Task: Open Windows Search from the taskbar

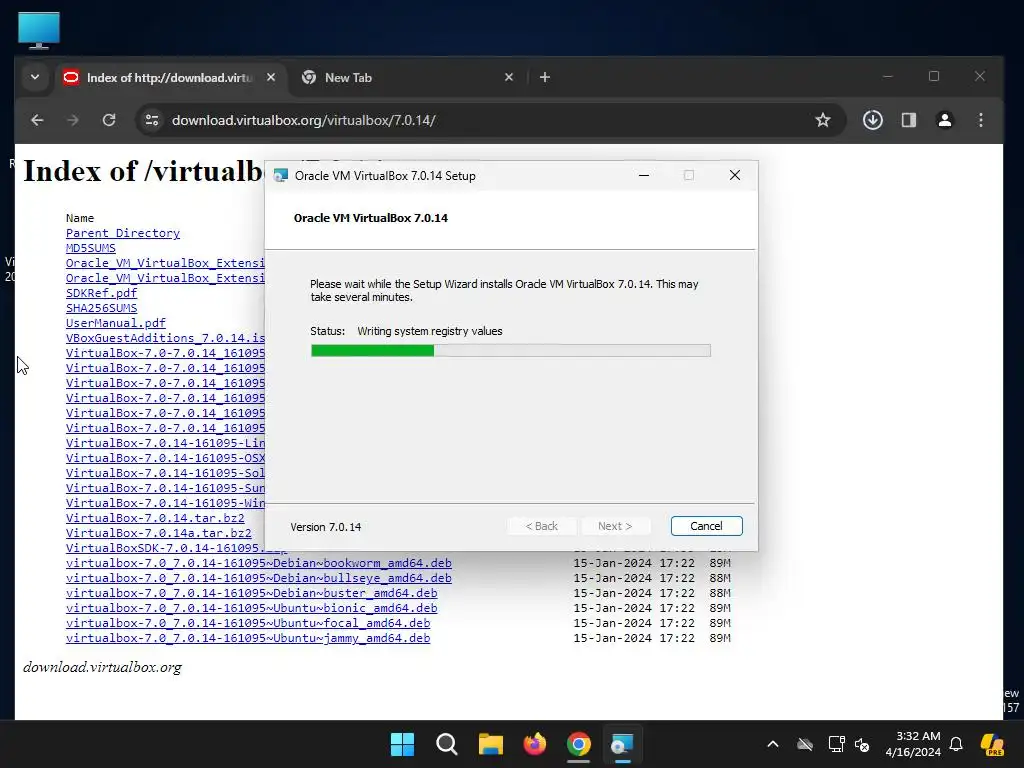Action: point(447,744)
